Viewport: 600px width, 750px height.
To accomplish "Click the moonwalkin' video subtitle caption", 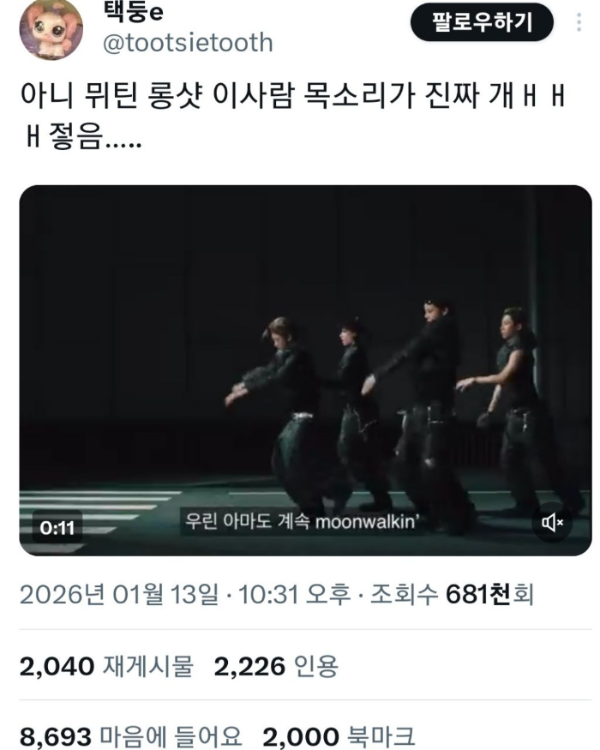I will click(x=302, y=521).
